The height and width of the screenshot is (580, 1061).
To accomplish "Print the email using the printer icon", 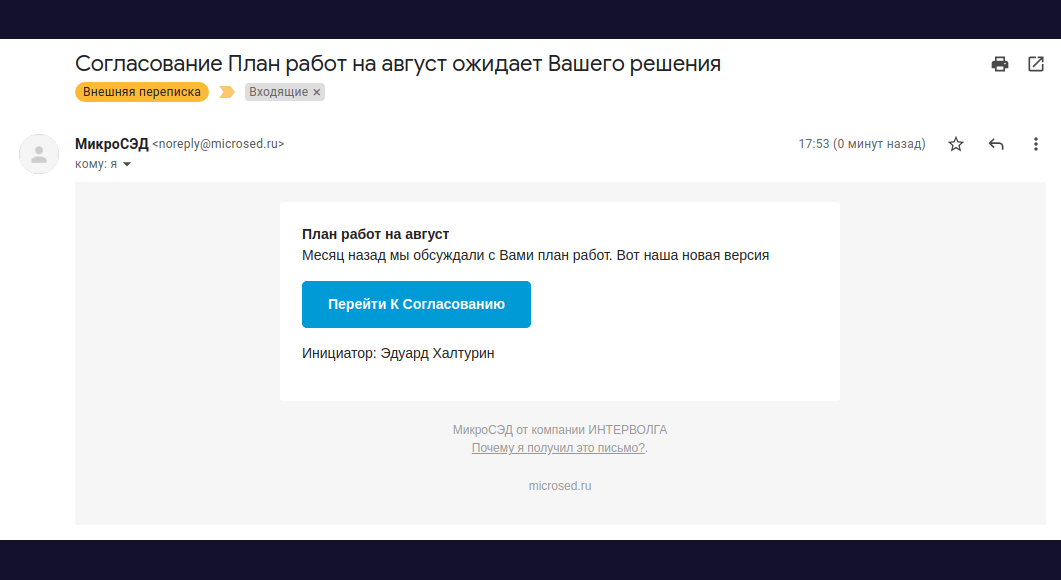I will tap(999, 63).
